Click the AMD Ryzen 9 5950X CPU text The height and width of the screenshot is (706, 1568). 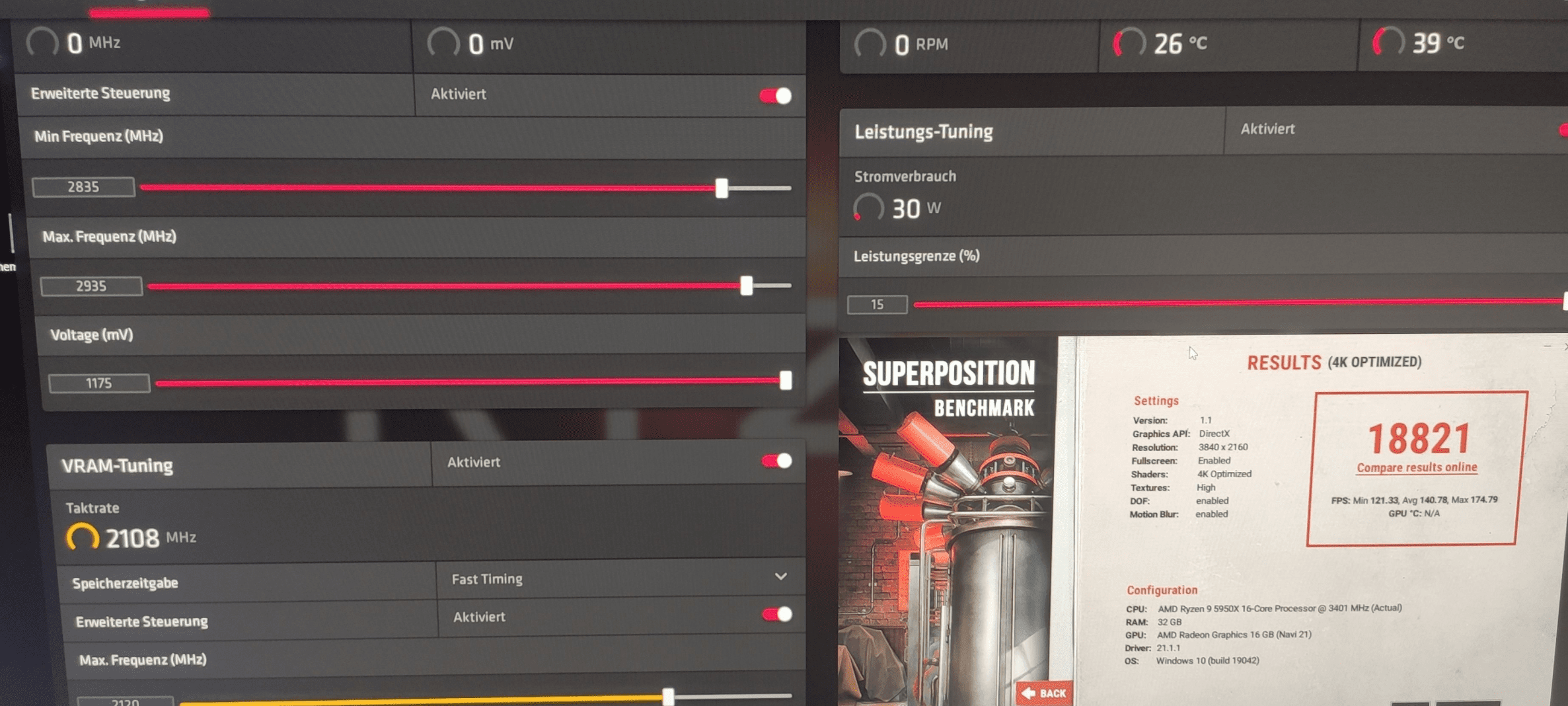click(x=1279, y=608)
